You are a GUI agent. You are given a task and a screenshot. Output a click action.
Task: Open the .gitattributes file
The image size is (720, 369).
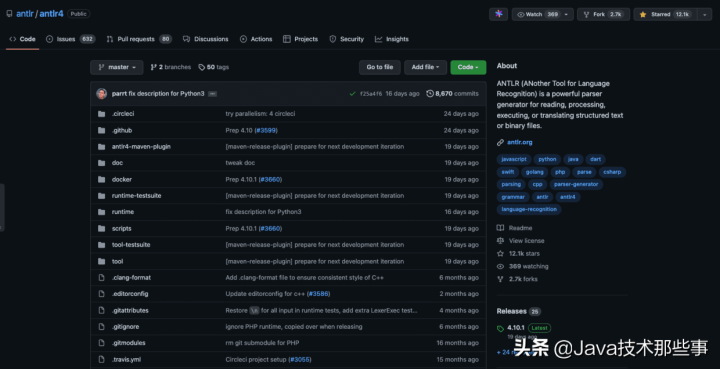tap(130, 310)
